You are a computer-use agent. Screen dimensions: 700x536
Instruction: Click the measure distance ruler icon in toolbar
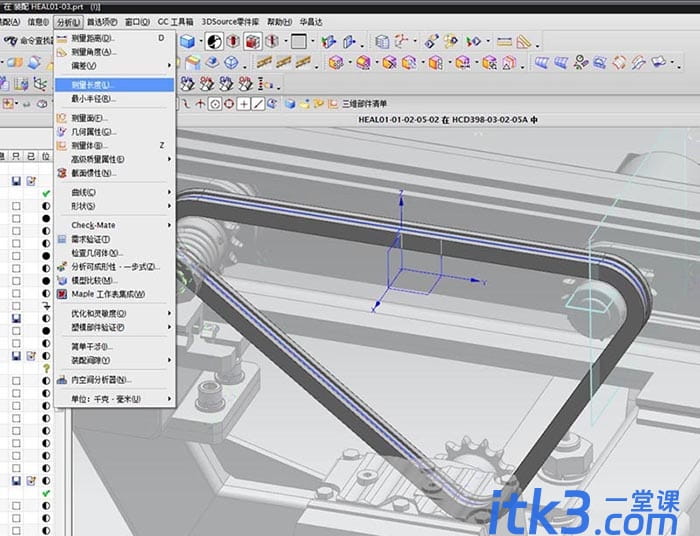coord(504,42)
